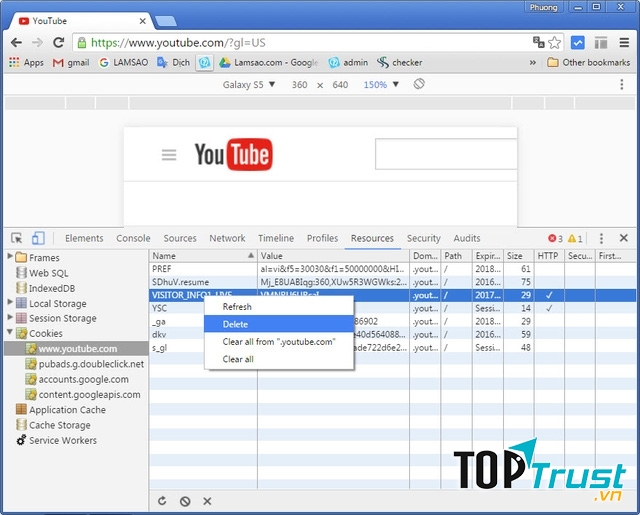The image size is (640, 515).
Task: Expand the Local Storage node
Action: click(10, 302)
